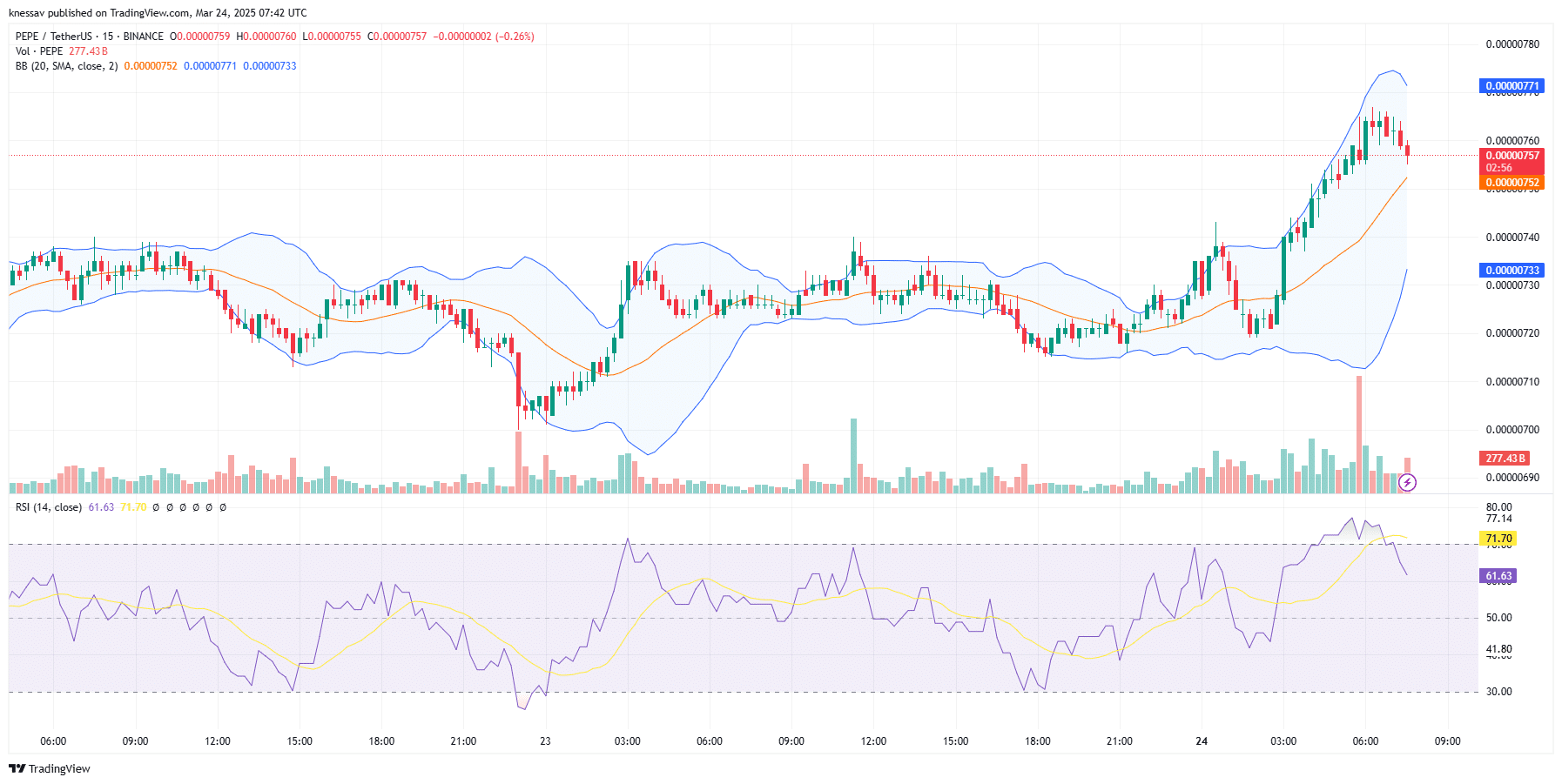
Task: Click the close value C0.00000757
Action: click(397, 37)
